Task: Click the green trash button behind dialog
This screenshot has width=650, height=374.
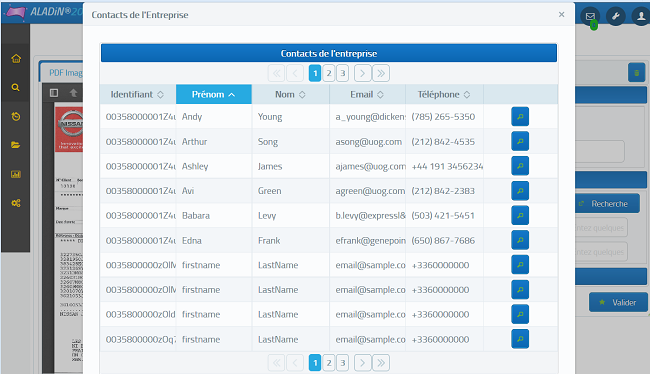Action: coord(636,73)
